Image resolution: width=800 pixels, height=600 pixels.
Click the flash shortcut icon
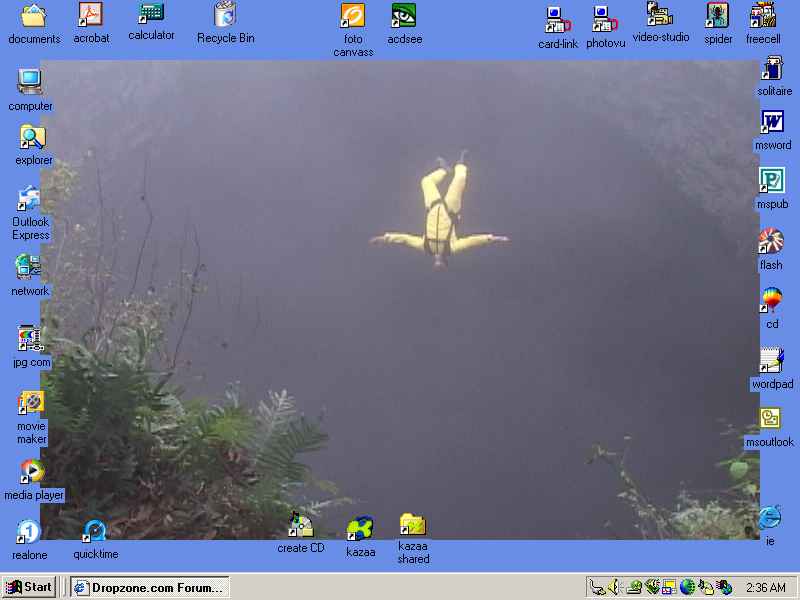(x=770, y=242)
